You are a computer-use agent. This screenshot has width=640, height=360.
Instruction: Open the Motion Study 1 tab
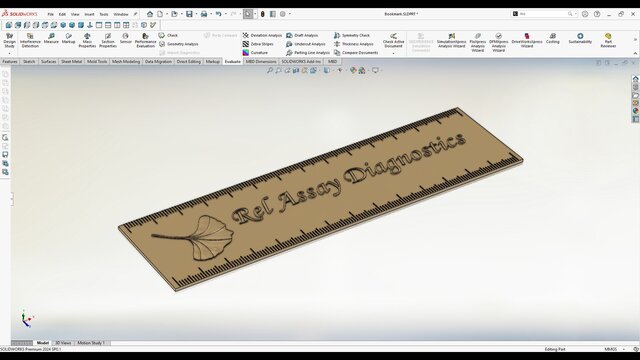[91, 343]
